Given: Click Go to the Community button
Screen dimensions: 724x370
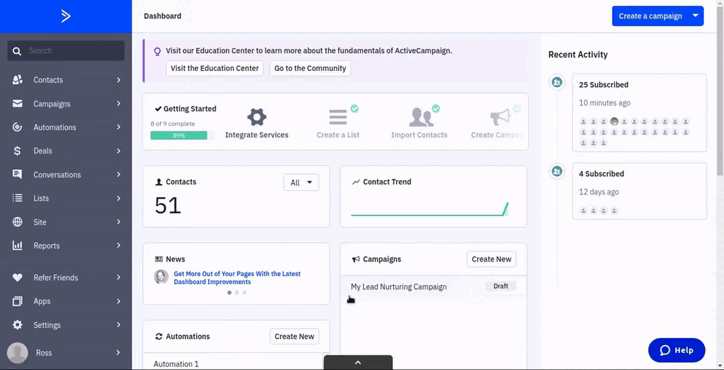Looking at the screenshot, I should 310,68.
